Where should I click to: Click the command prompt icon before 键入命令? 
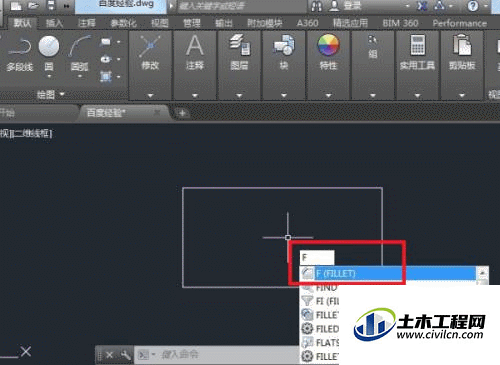[x=143, y=355]
